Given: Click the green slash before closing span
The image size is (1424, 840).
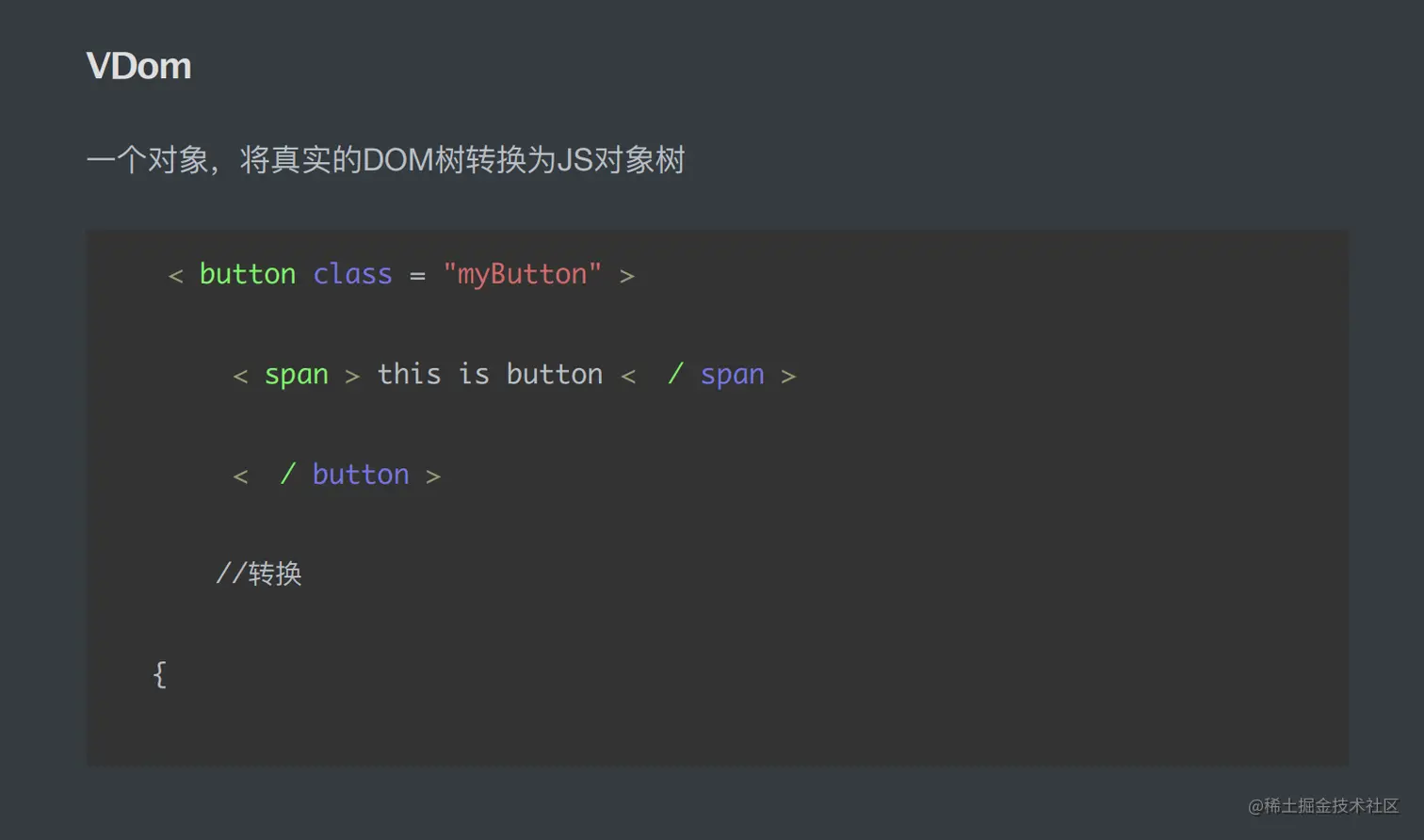Looking at the screenshot, I should click(674, 375).
